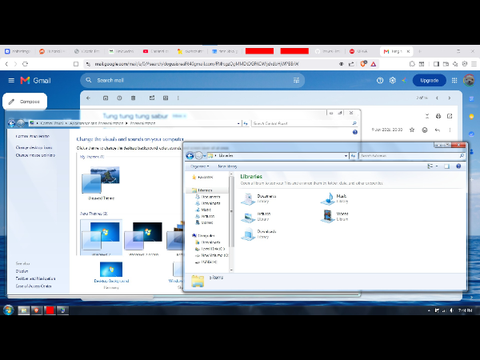Click the Search Libraries field

410,156
